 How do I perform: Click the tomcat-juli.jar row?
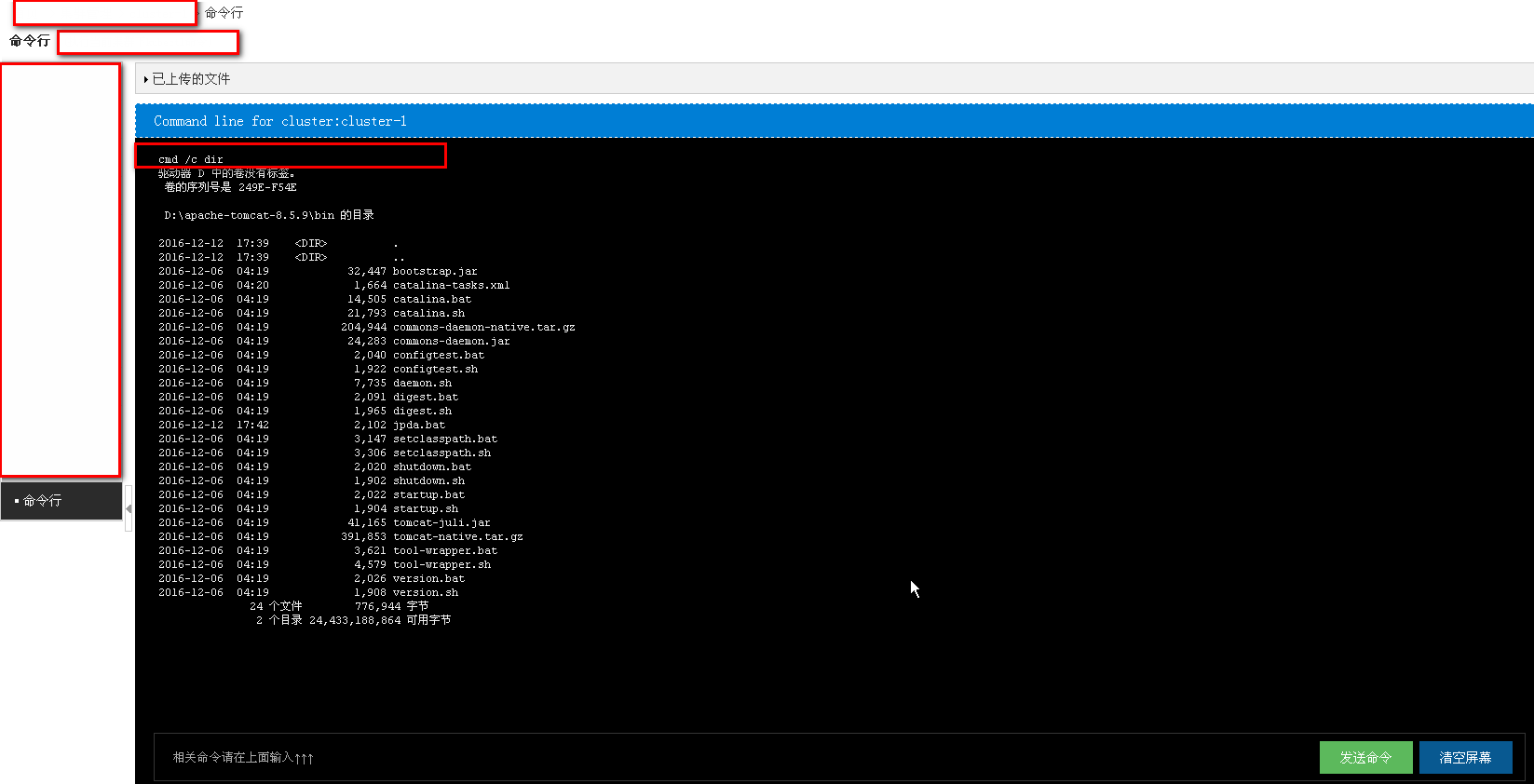tap(324, 522)
